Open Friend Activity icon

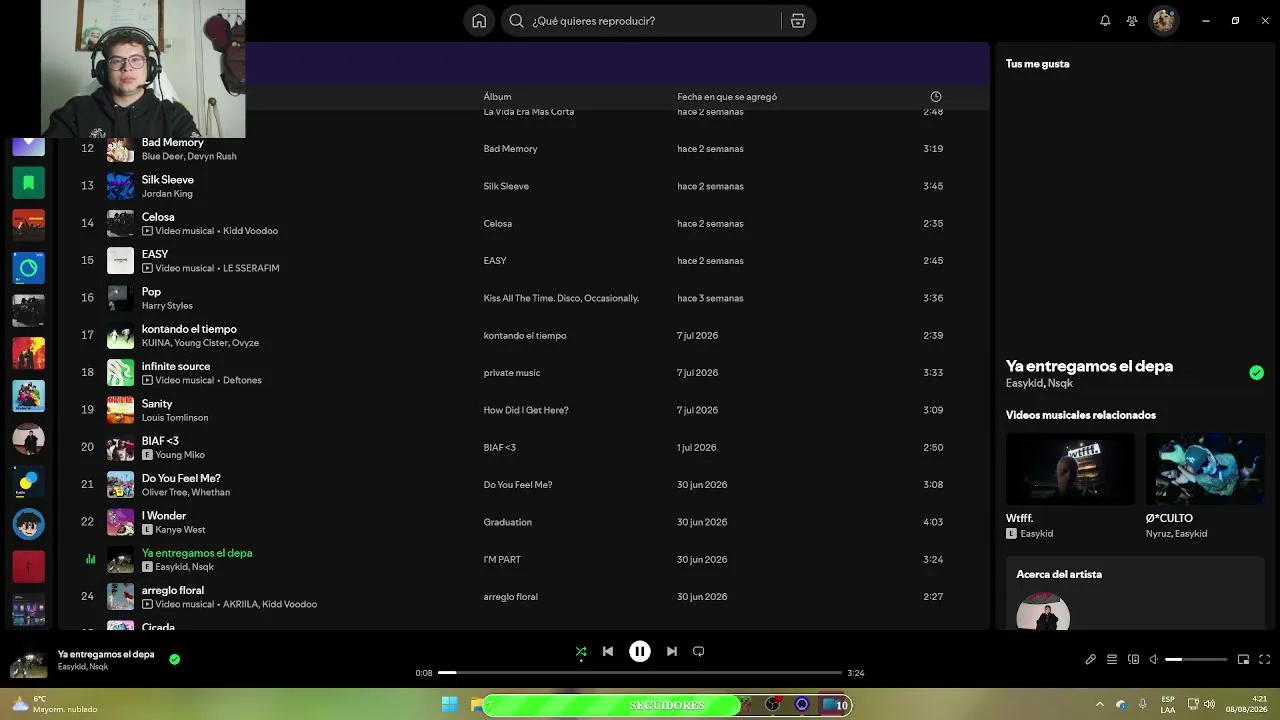(1132, 21)
